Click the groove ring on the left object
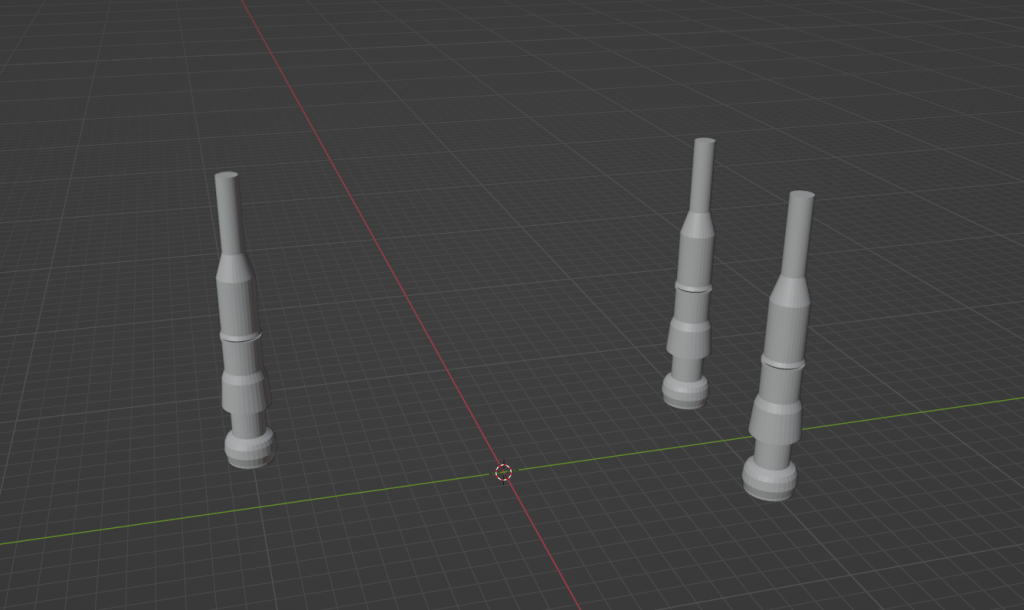The height and width of the screenshot is (610, 1024). coord(241,338)
